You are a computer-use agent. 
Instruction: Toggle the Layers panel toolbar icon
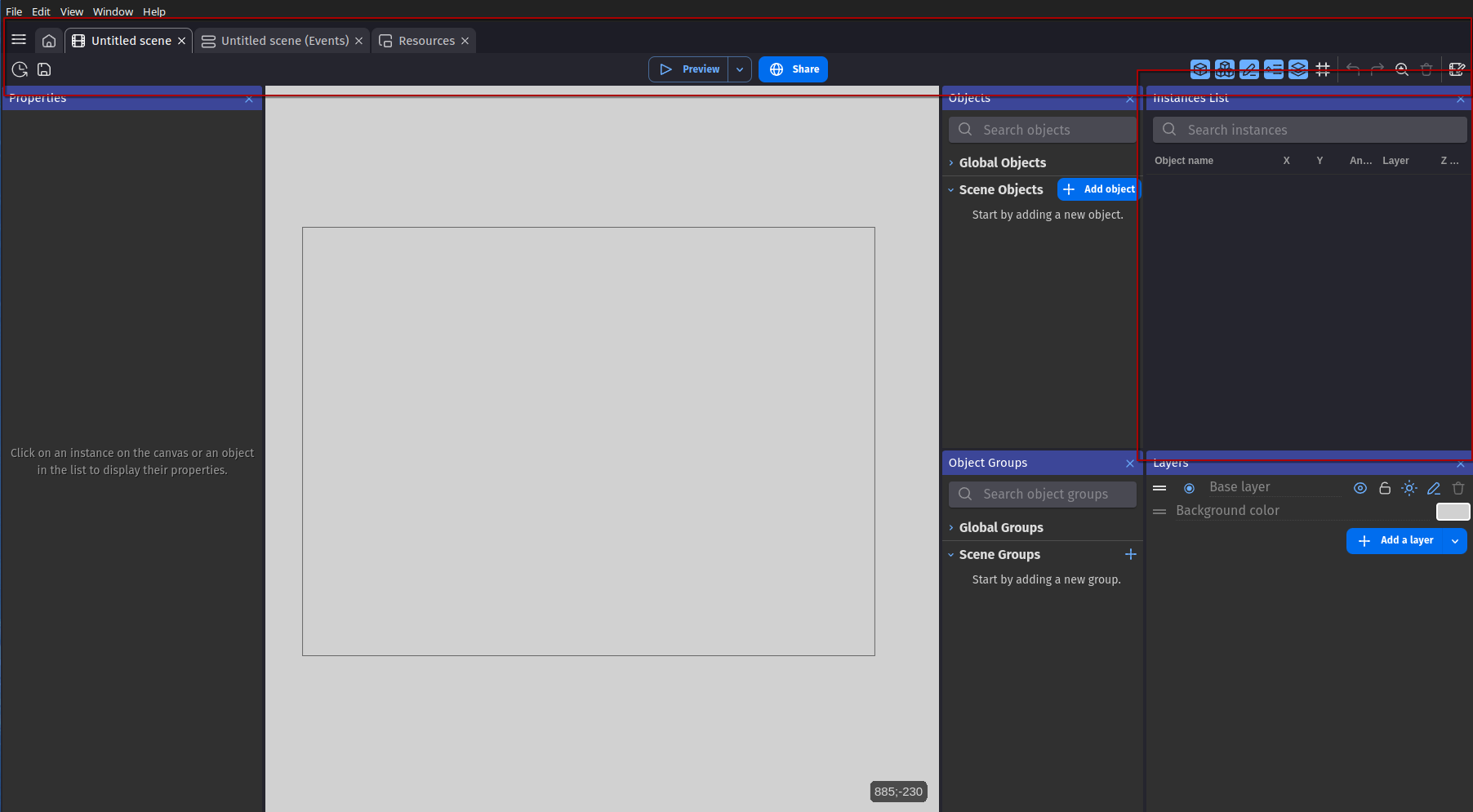pyautogui.click(x=1298, y=69)
